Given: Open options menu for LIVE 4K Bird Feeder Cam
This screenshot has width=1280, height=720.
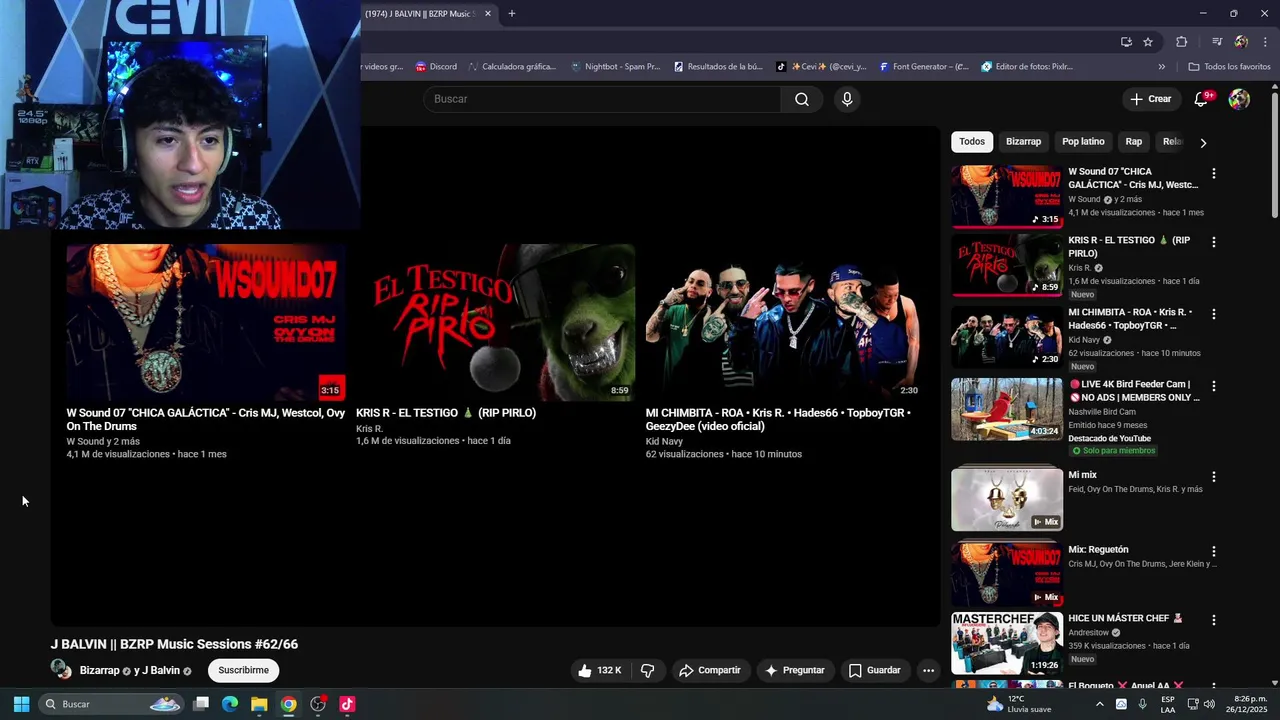Looking at the screenshot, I should pos(1214,386).
